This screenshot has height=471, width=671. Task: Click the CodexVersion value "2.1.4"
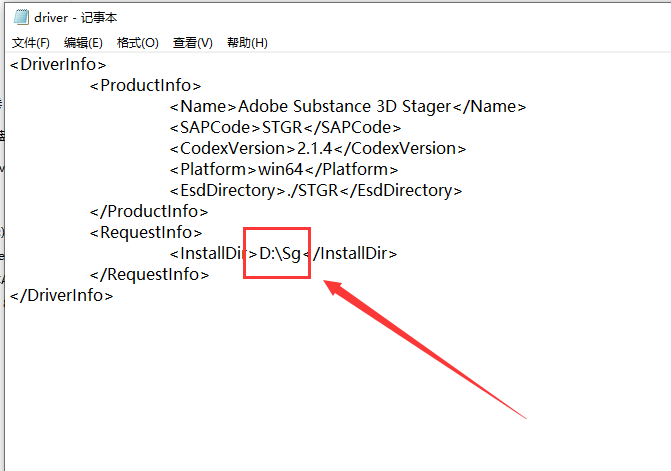315,148
